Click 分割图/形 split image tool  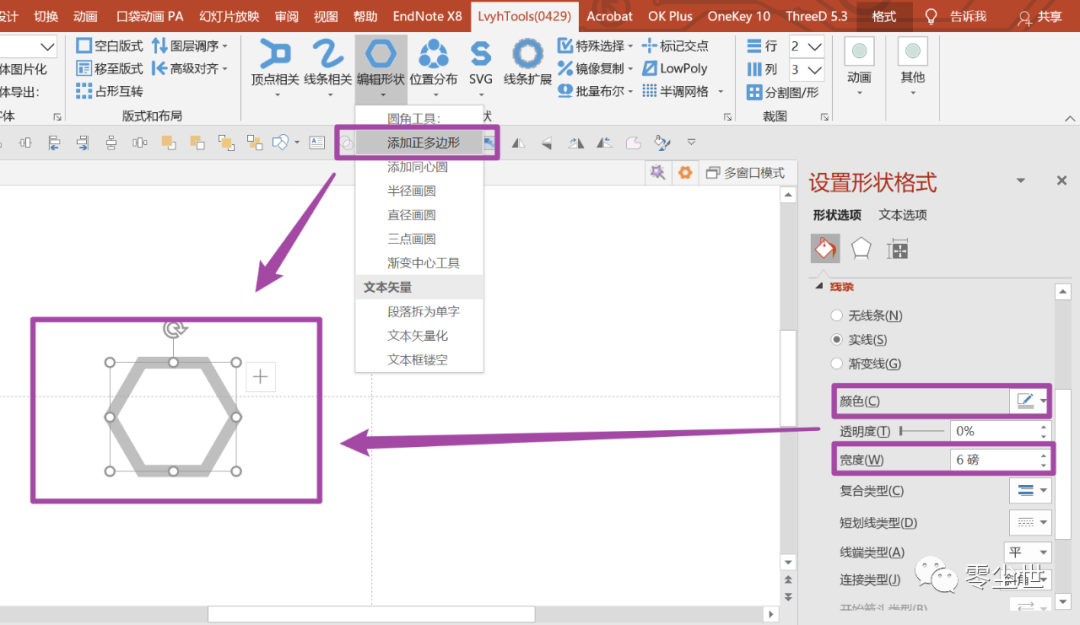click(x=783, y=92)
